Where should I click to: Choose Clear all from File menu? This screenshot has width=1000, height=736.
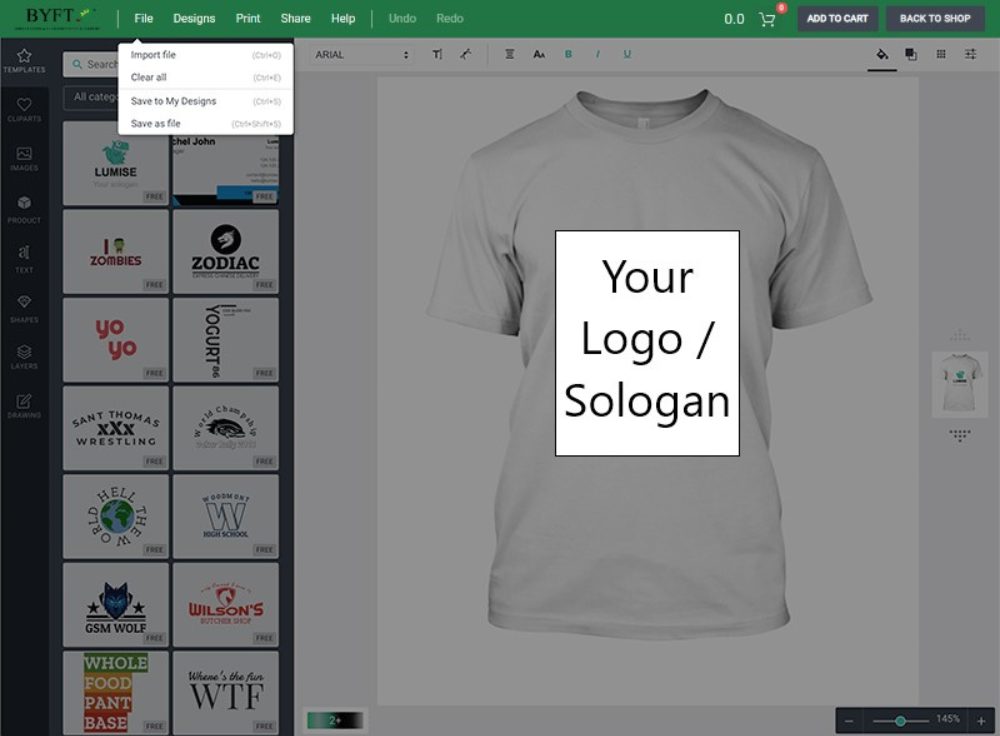[x=205, y=77]
